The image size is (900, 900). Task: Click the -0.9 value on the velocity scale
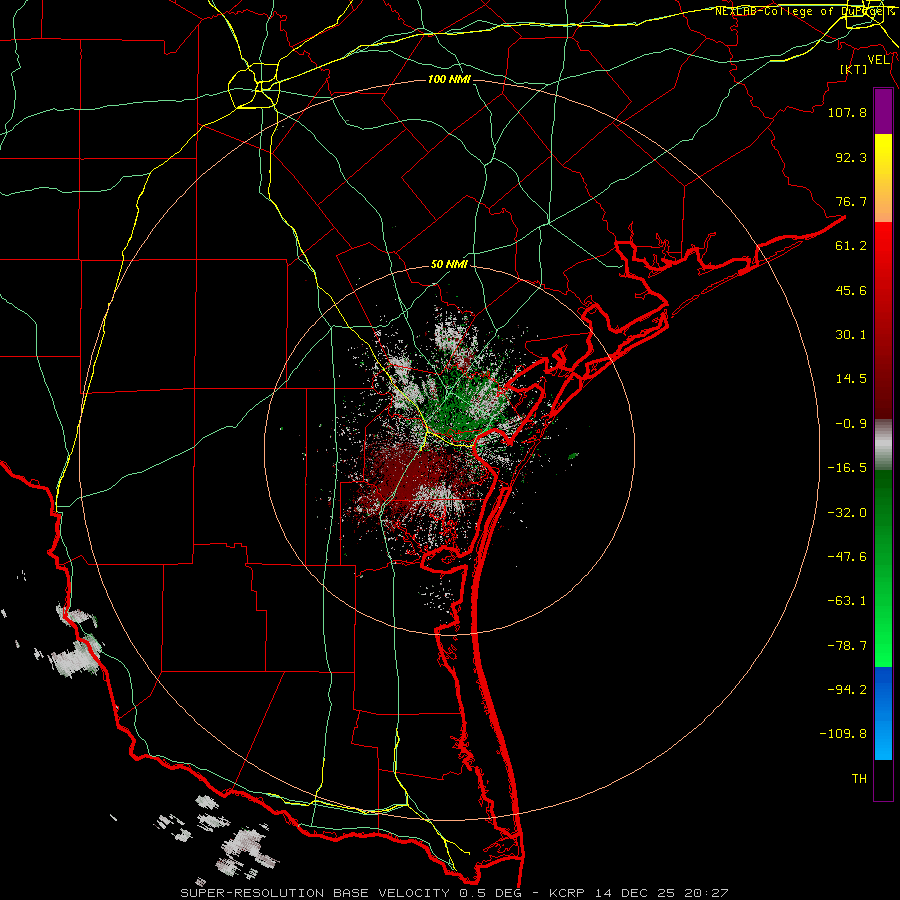pyautogui.click(x=851, y=424)
